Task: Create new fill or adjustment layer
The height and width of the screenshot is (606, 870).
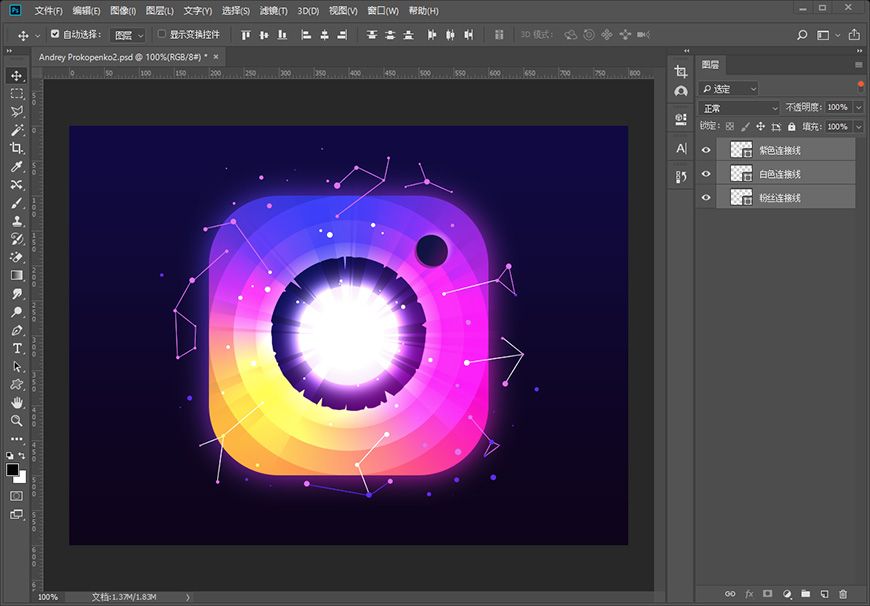Action: (787, 594)
